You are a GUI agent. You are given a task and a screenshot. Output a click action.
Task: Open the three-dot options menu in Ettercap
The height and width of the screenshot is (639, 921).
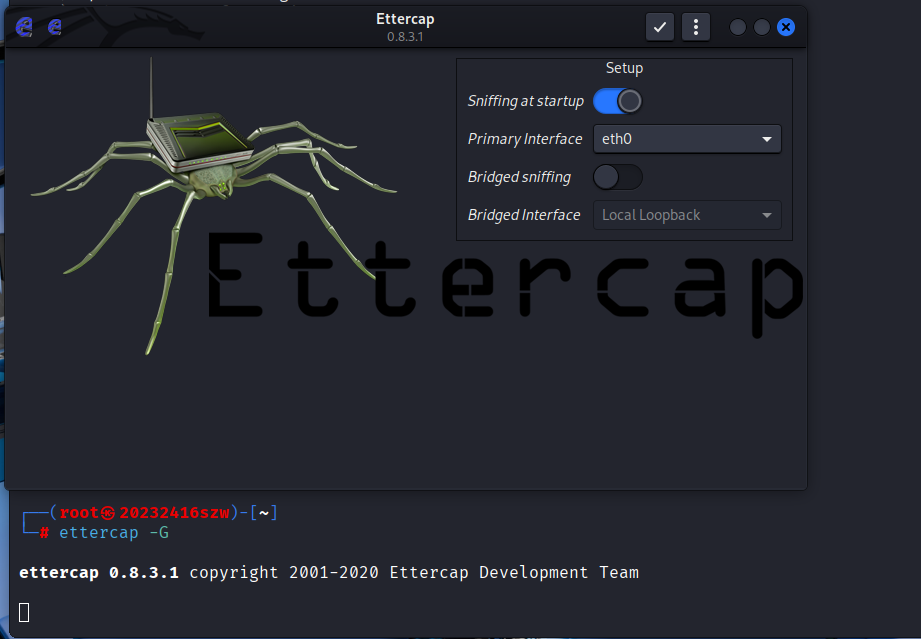pyautogui.click(x=696, y=27)
